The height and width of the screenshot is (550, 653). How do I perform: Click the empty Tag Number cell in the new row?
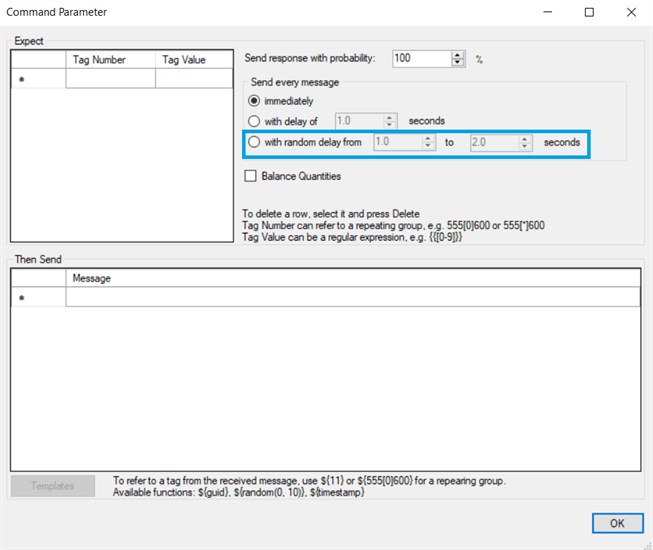(x=110, y=78)
